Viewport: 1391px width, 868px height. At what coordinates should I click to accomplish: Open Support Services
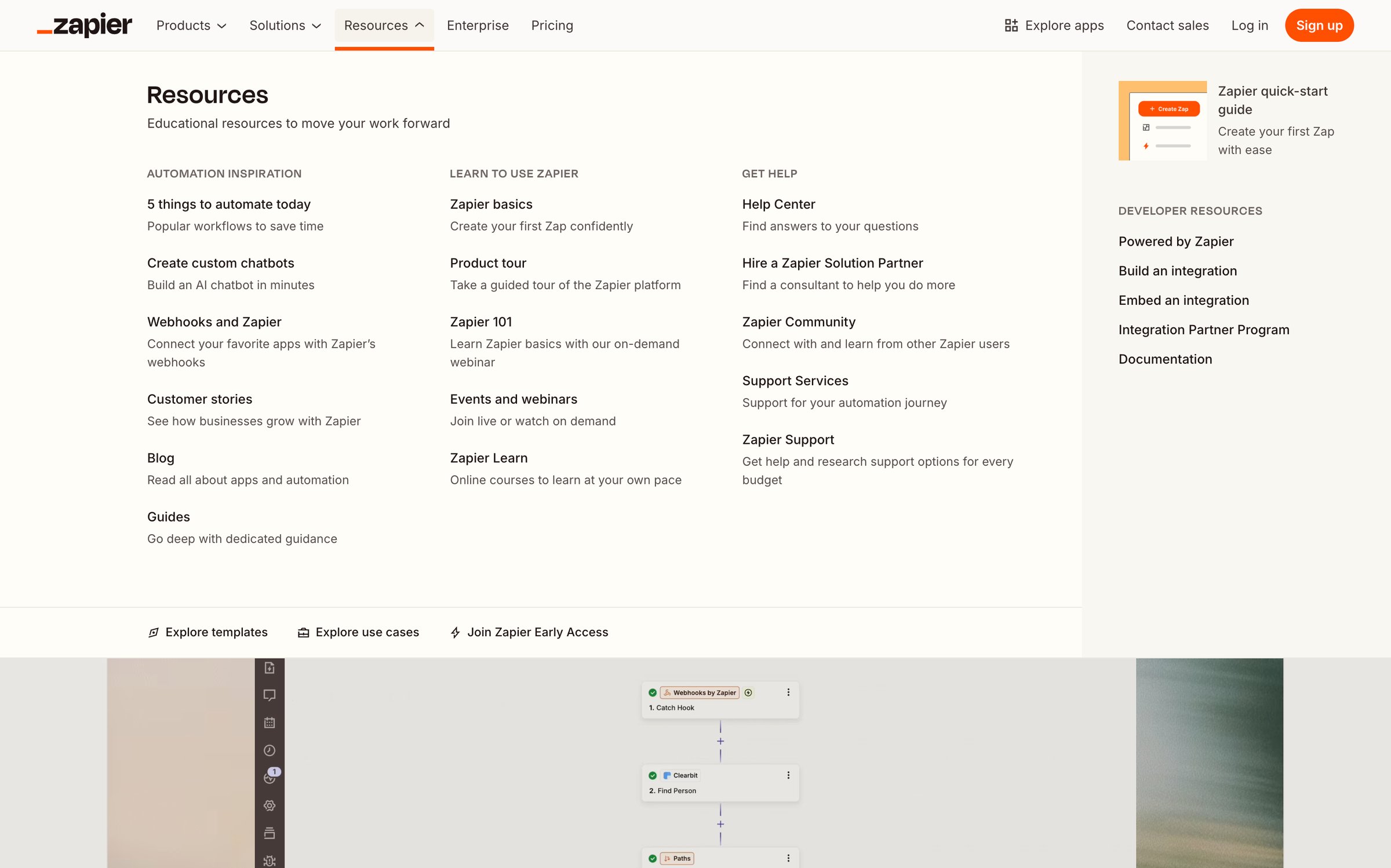795,381
